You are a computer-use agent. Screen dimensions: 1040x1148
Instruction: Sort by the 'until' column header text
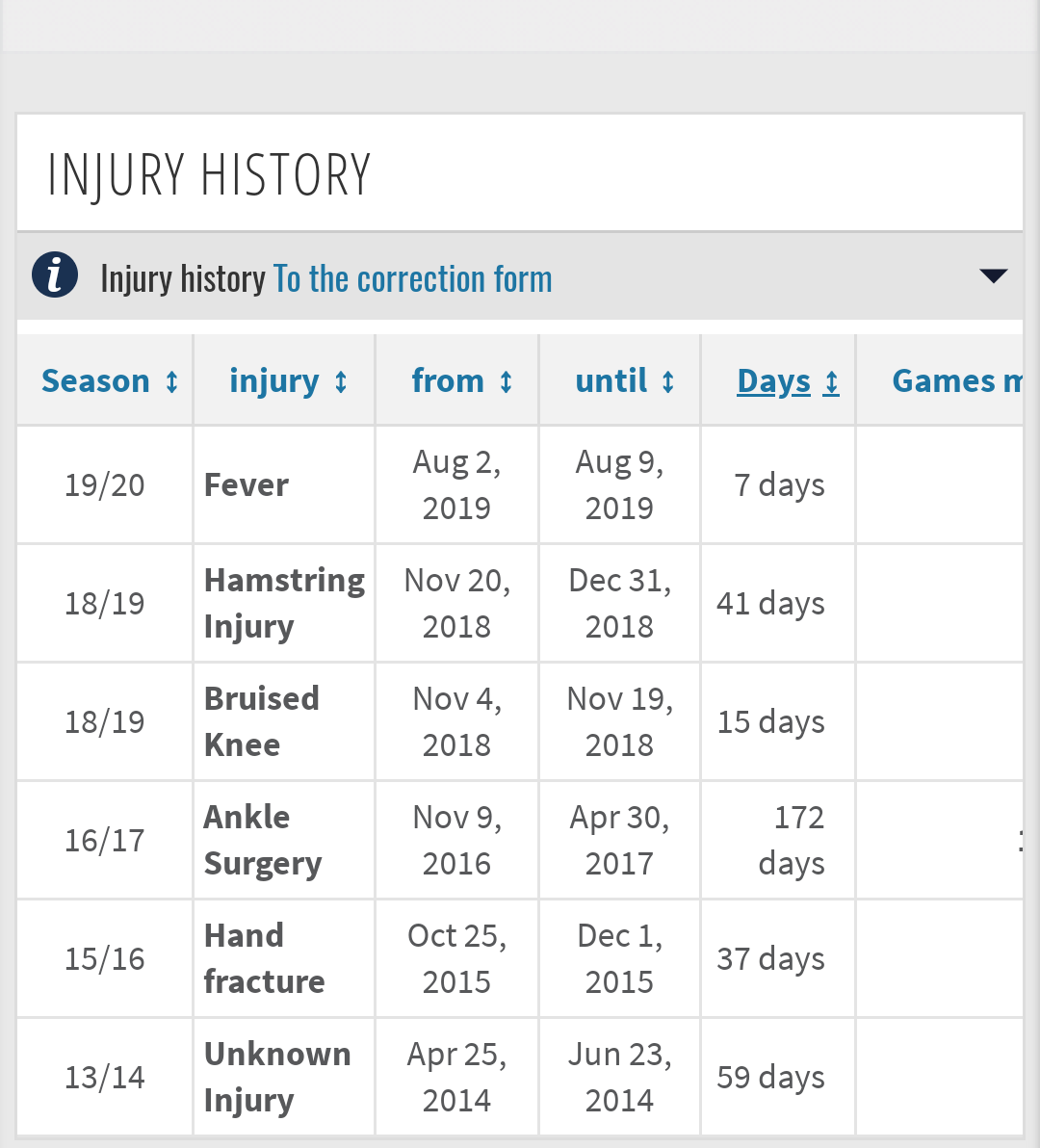pos(611,380)
